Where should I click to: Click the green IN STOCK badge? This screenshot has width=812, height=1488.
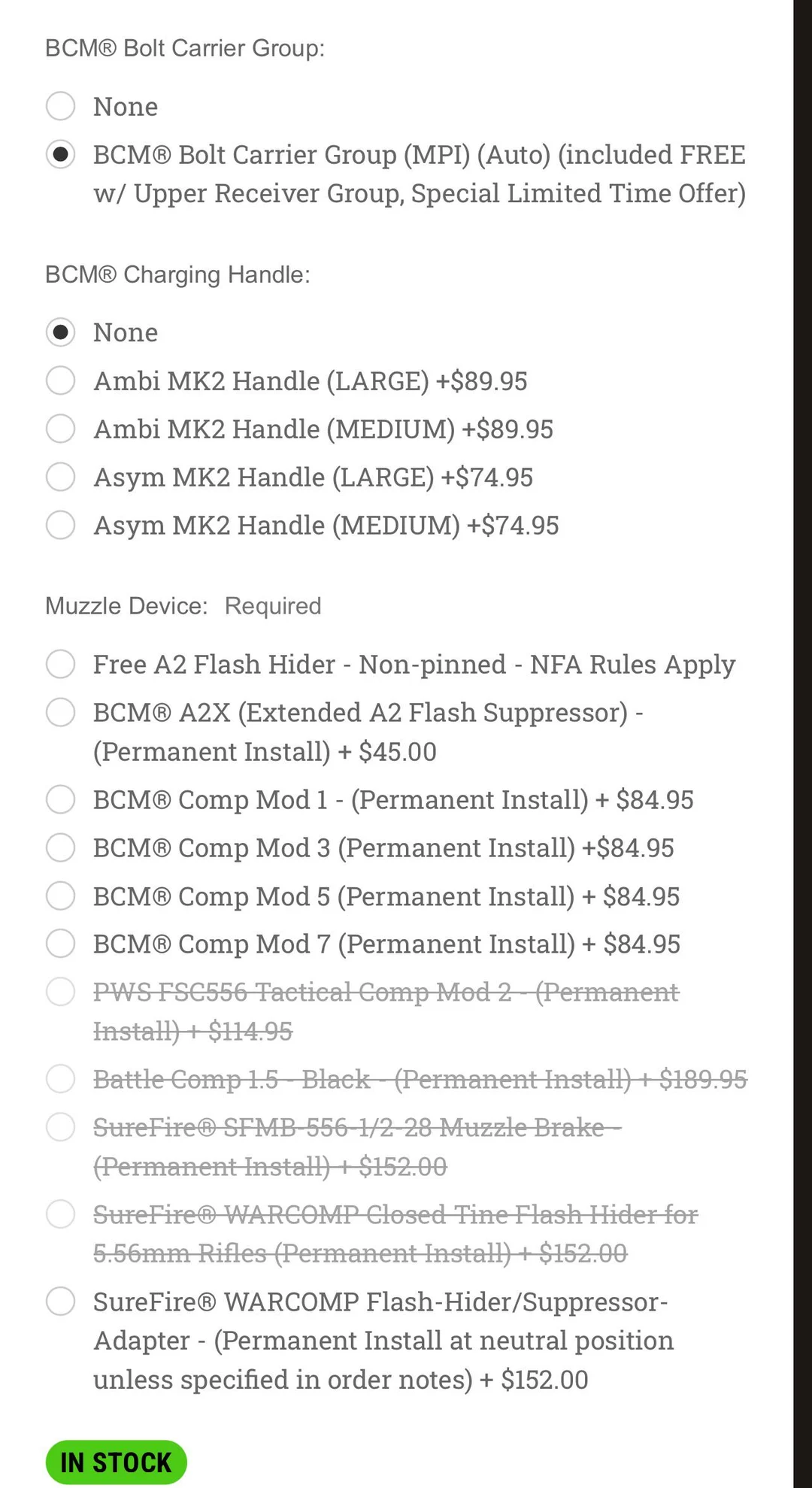[x=116, y=1462]
